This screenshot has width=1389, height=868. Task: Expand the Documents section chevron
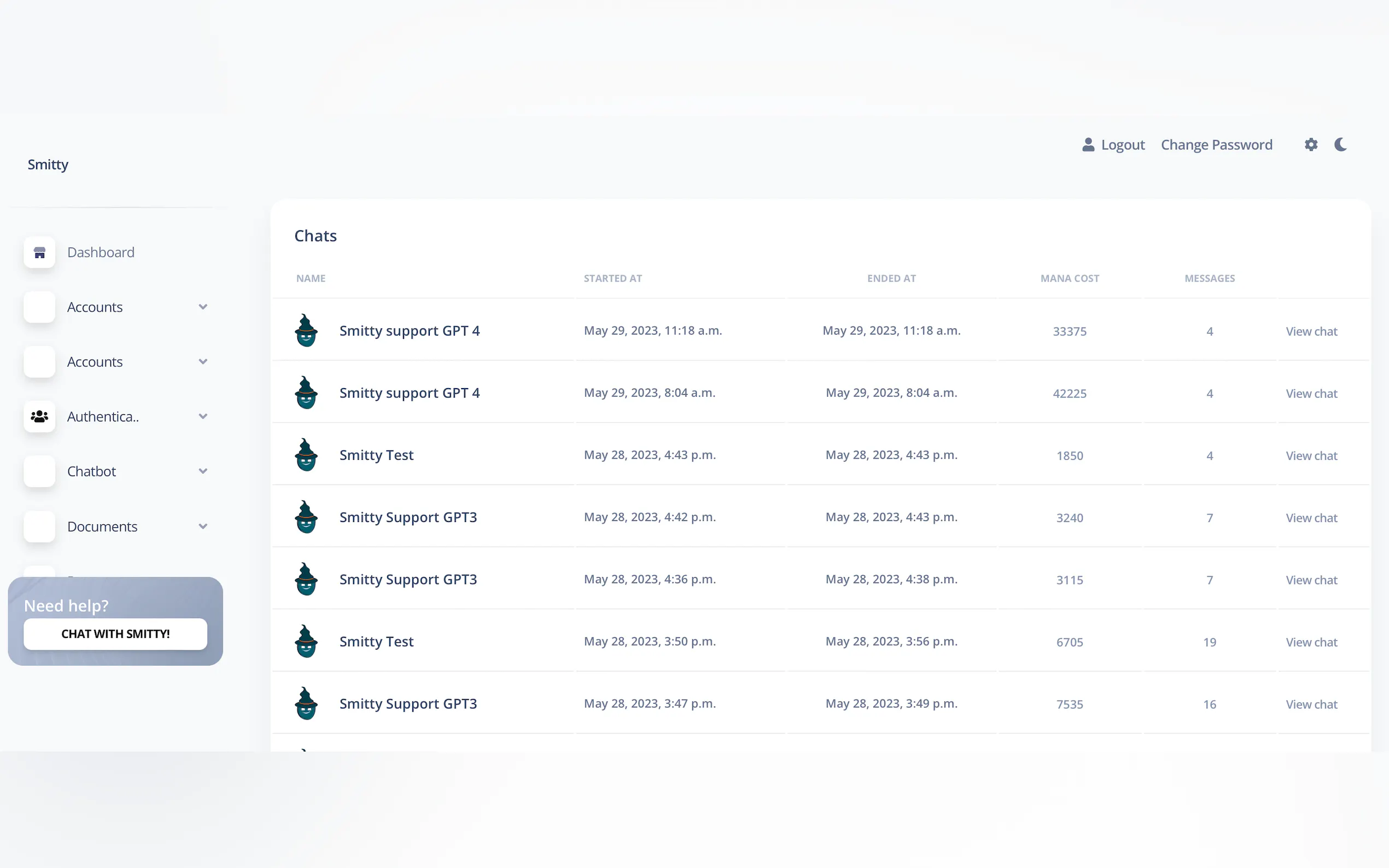tap(203, 526)
